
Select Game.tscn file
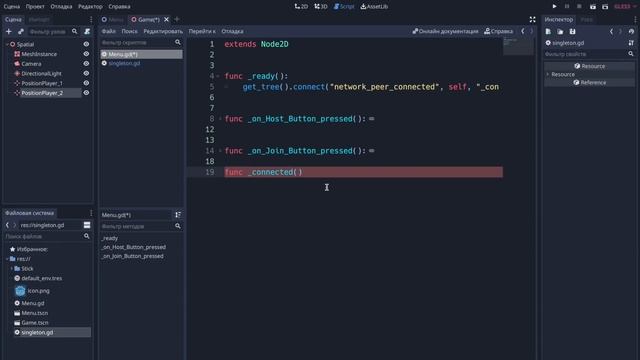(x=35, y=322)
